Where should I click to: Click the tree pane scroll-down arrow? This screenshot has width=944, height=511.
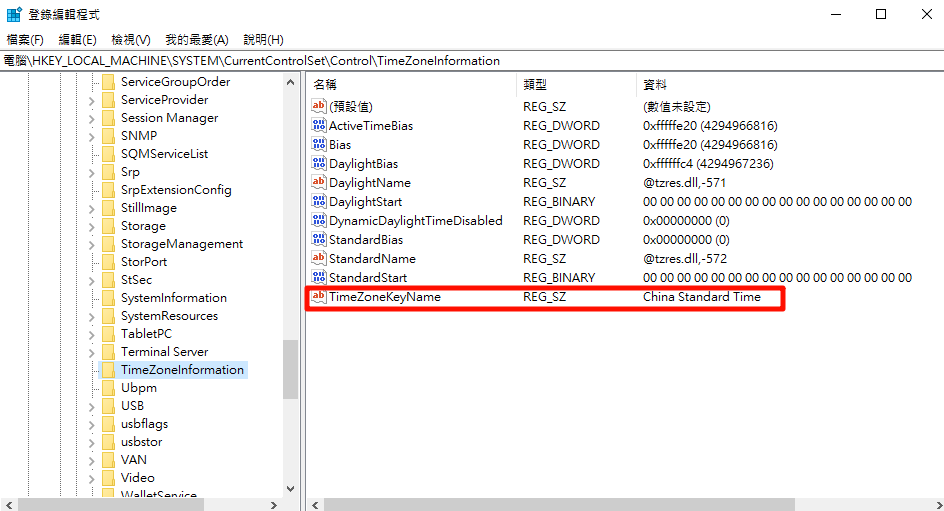tap(291, 489)
